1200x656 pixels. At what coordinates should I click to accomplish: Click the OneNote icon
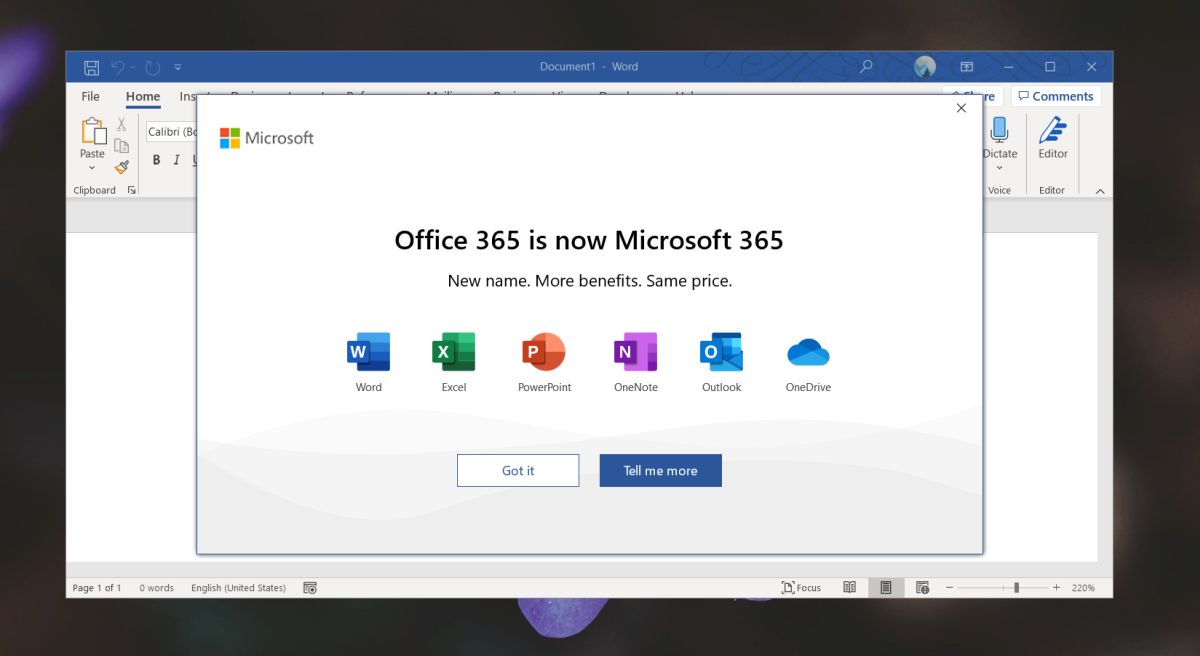point(634,351)
